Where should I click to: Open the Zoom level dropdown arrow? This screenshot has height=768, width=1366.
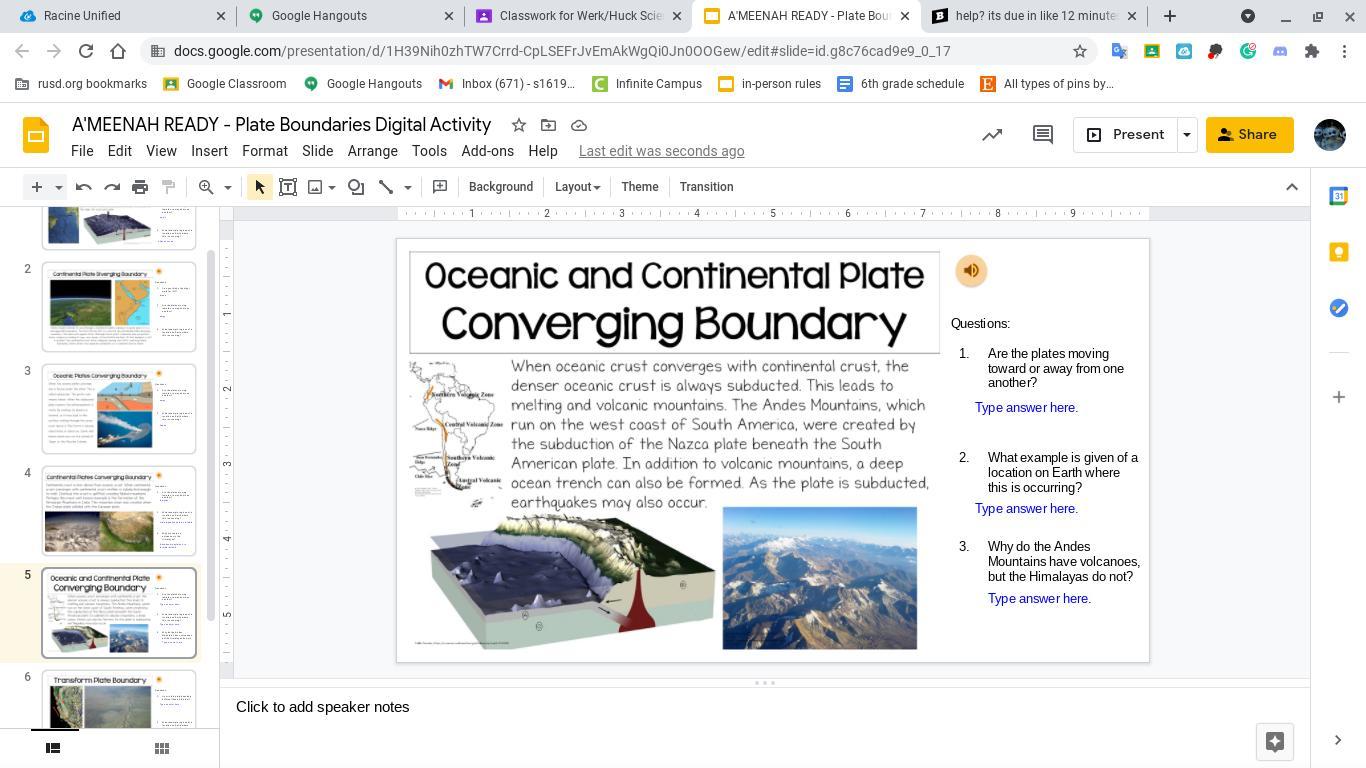click(x=227, y=187)
